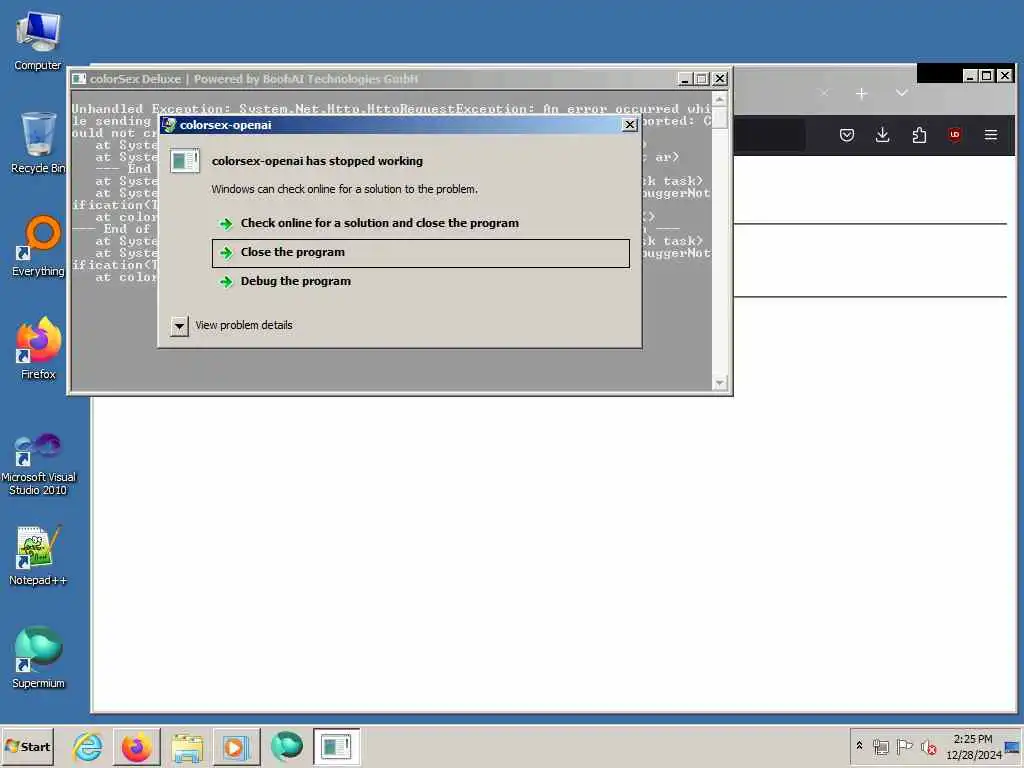Launch Internet Explorer from taskbar
Image resolution: width=1024 pixels, height=768 pixels.
tap(88, 746)
